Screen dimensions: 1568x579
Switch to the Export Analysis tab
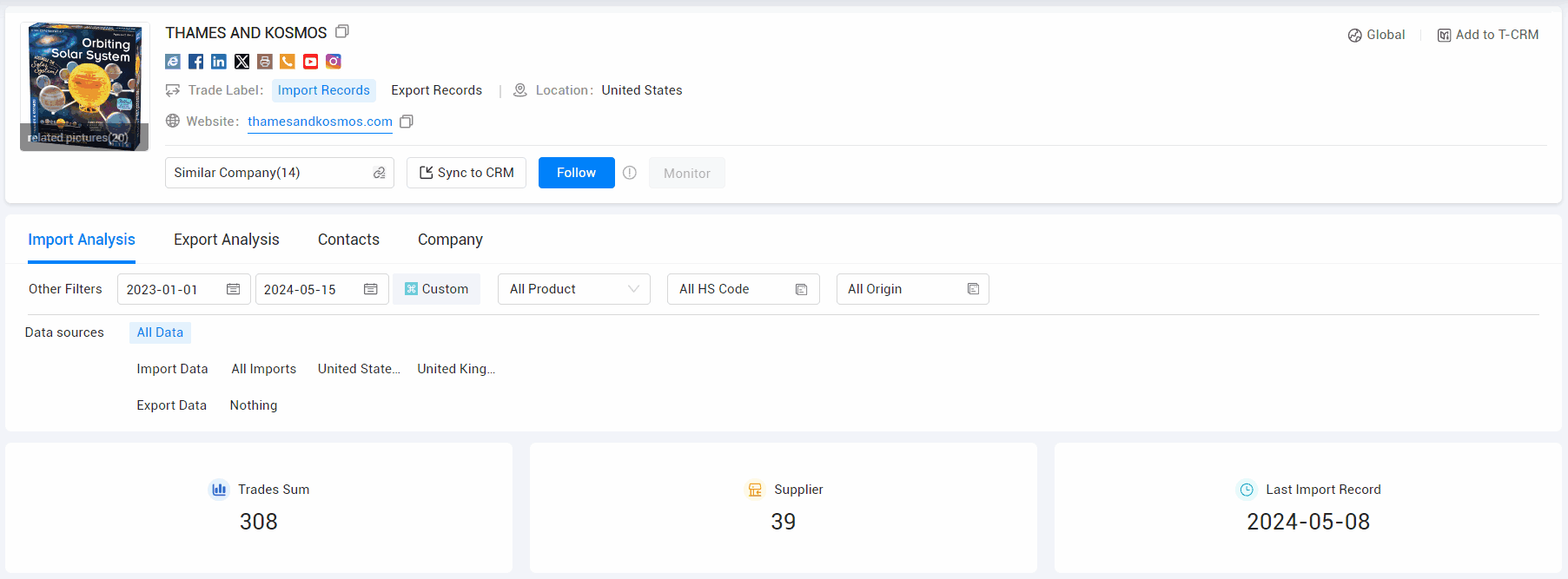click(x=227, y=240)
